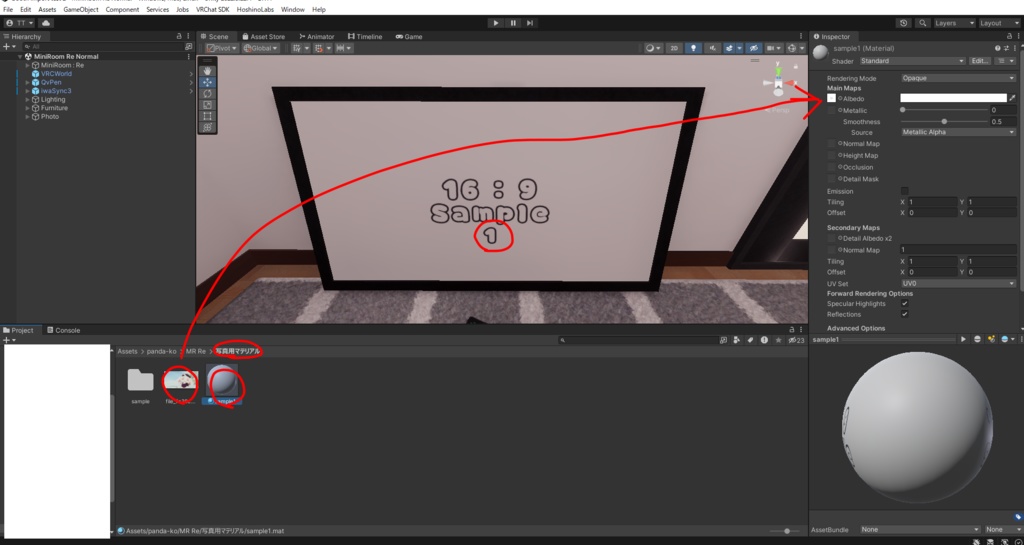The width and height of the screenshot is (1024, 545).
Task: Select the Move tool in Scene
Action: point(208,82)
